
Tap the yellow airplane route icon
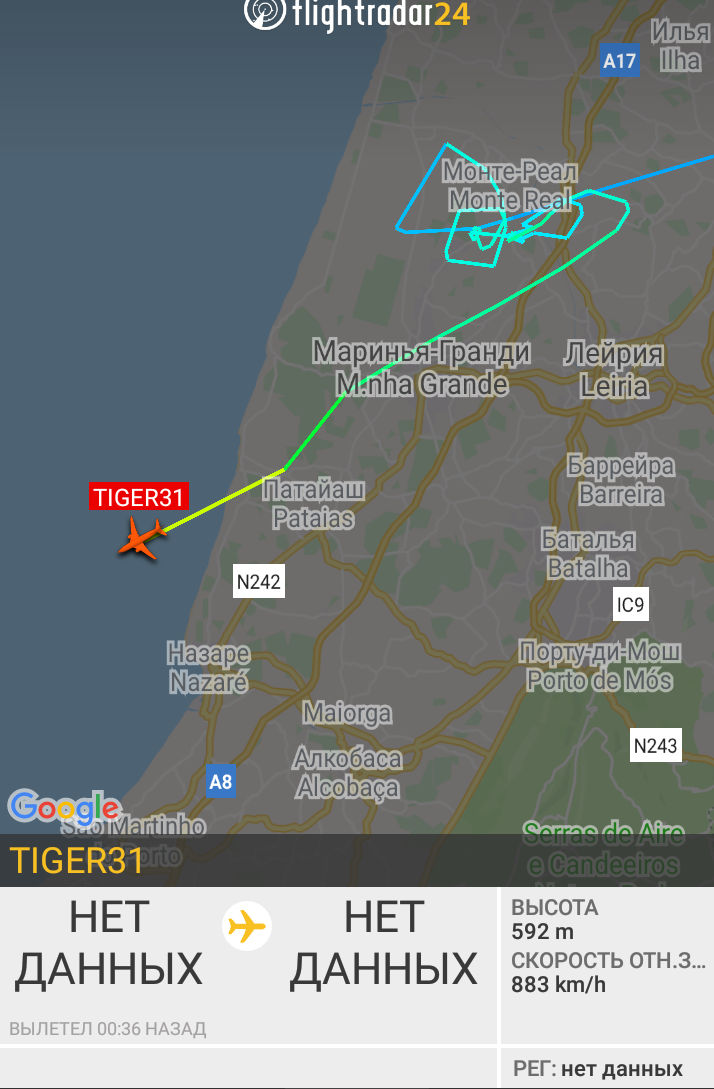(x=247, y=926)
